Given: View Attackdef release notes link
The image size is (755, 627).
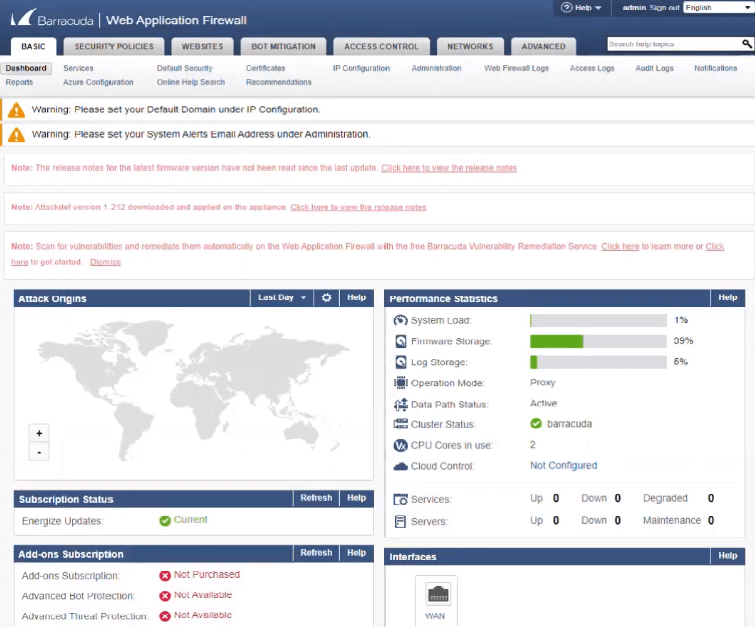Looking at the screenshot, I should tap(358, 207).
